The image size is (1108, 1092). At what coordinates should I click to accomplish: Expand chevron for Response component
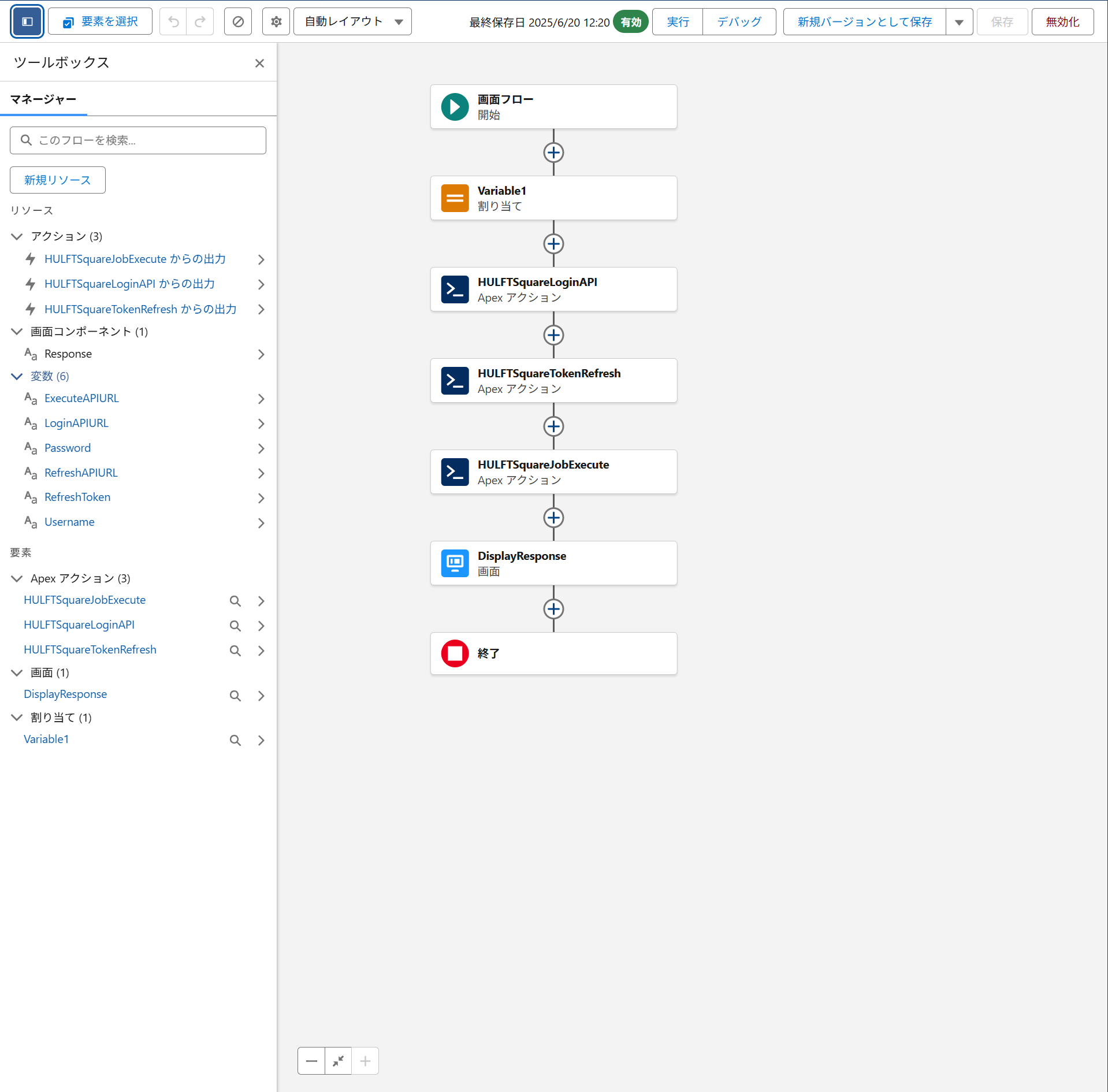pyautogui.click(x=261, y=354)
